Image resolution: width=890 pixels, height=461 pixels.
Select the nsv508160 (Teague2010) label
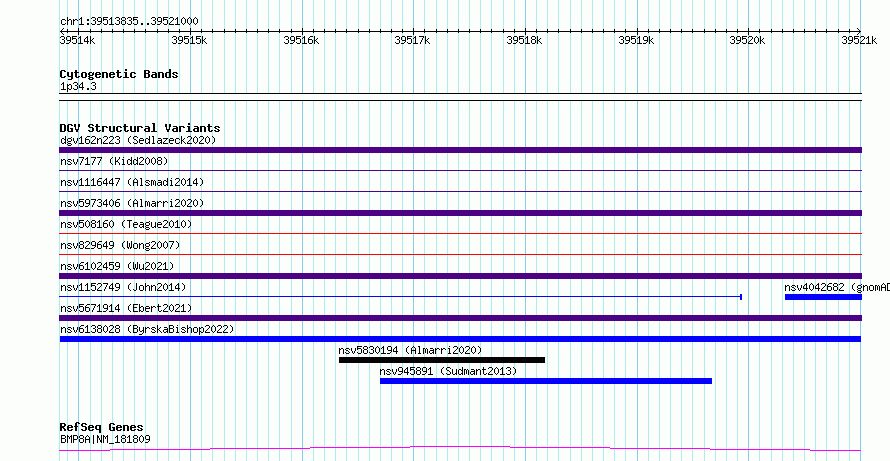coord(126,224)
